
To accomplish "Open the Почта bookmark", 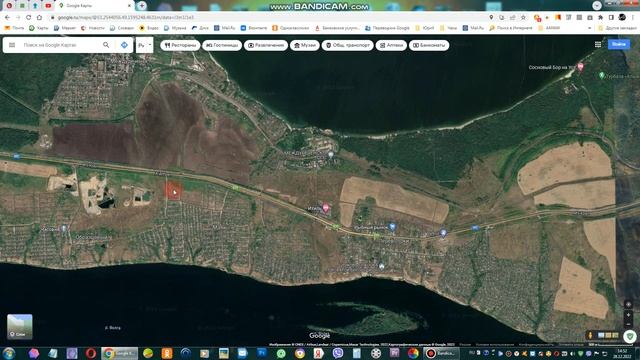I will point(14,28).
